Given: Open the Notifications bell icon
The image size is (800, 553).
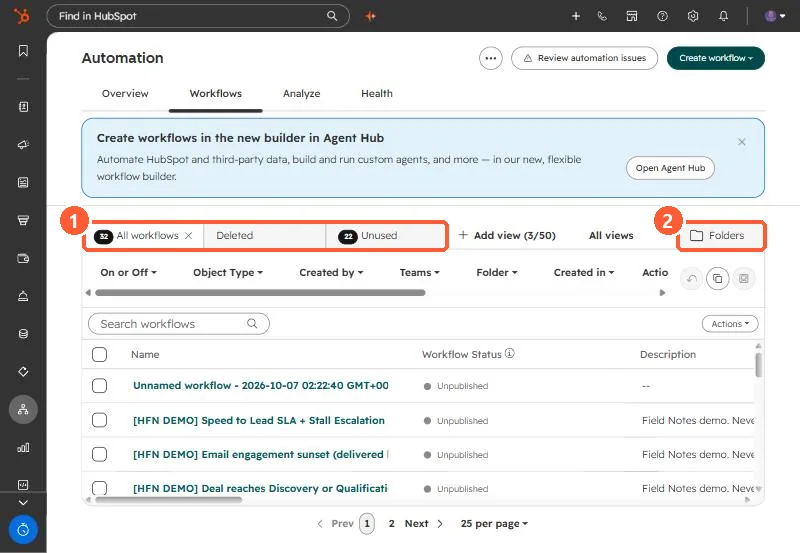Looking at the screenshot, I should (x=723, y=16).
